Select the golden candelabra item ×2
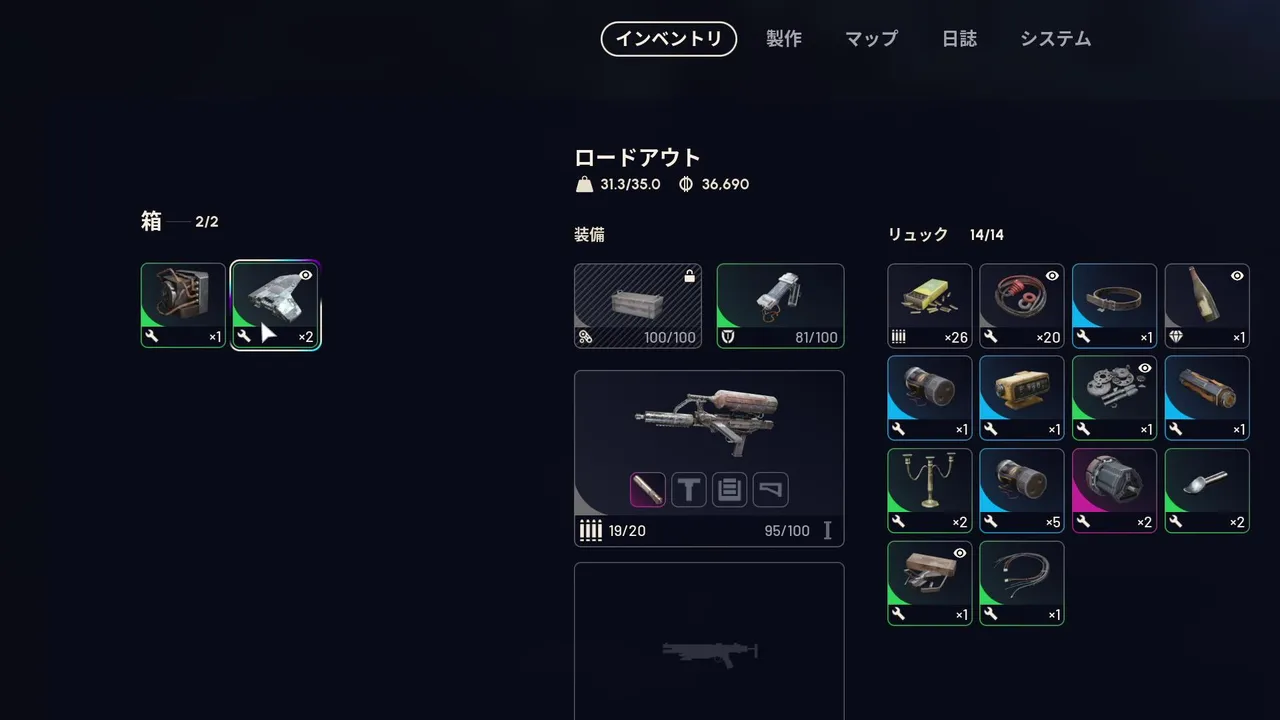This screenshot has height=720, width=1280. 929,491
